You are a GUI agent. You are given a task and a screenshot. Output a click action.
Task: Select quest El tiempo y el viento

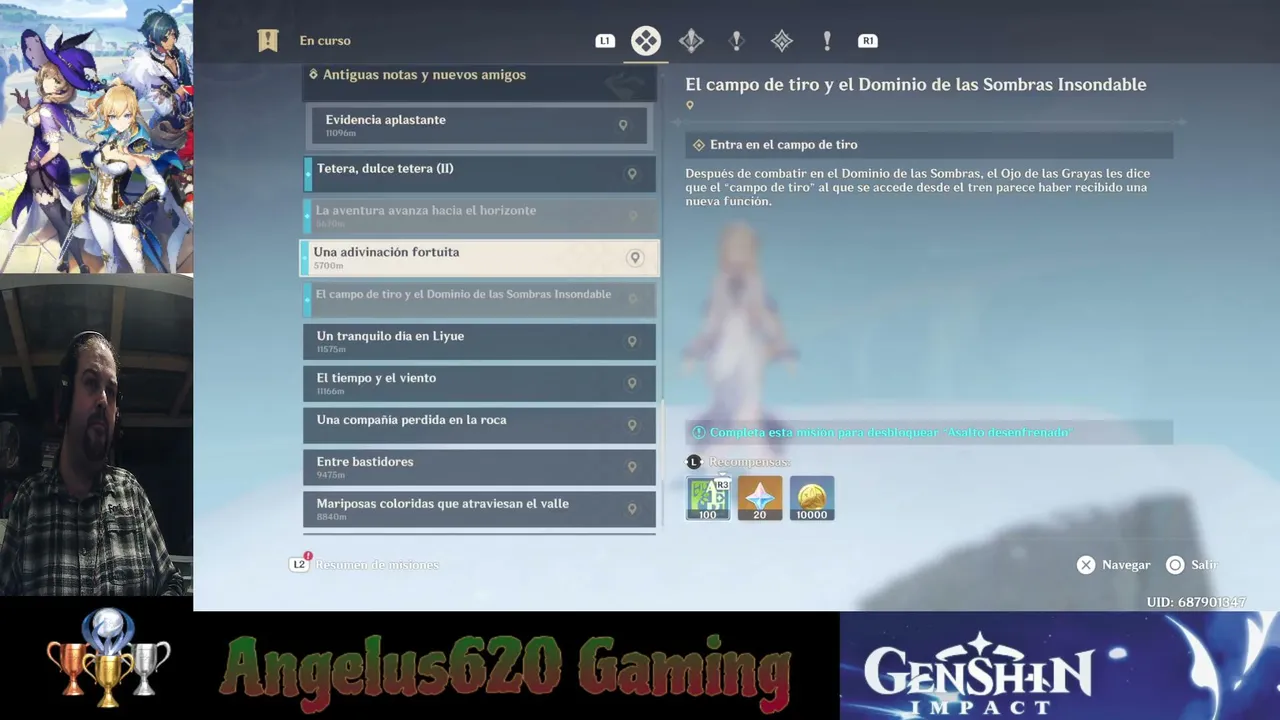coord(480,384)
